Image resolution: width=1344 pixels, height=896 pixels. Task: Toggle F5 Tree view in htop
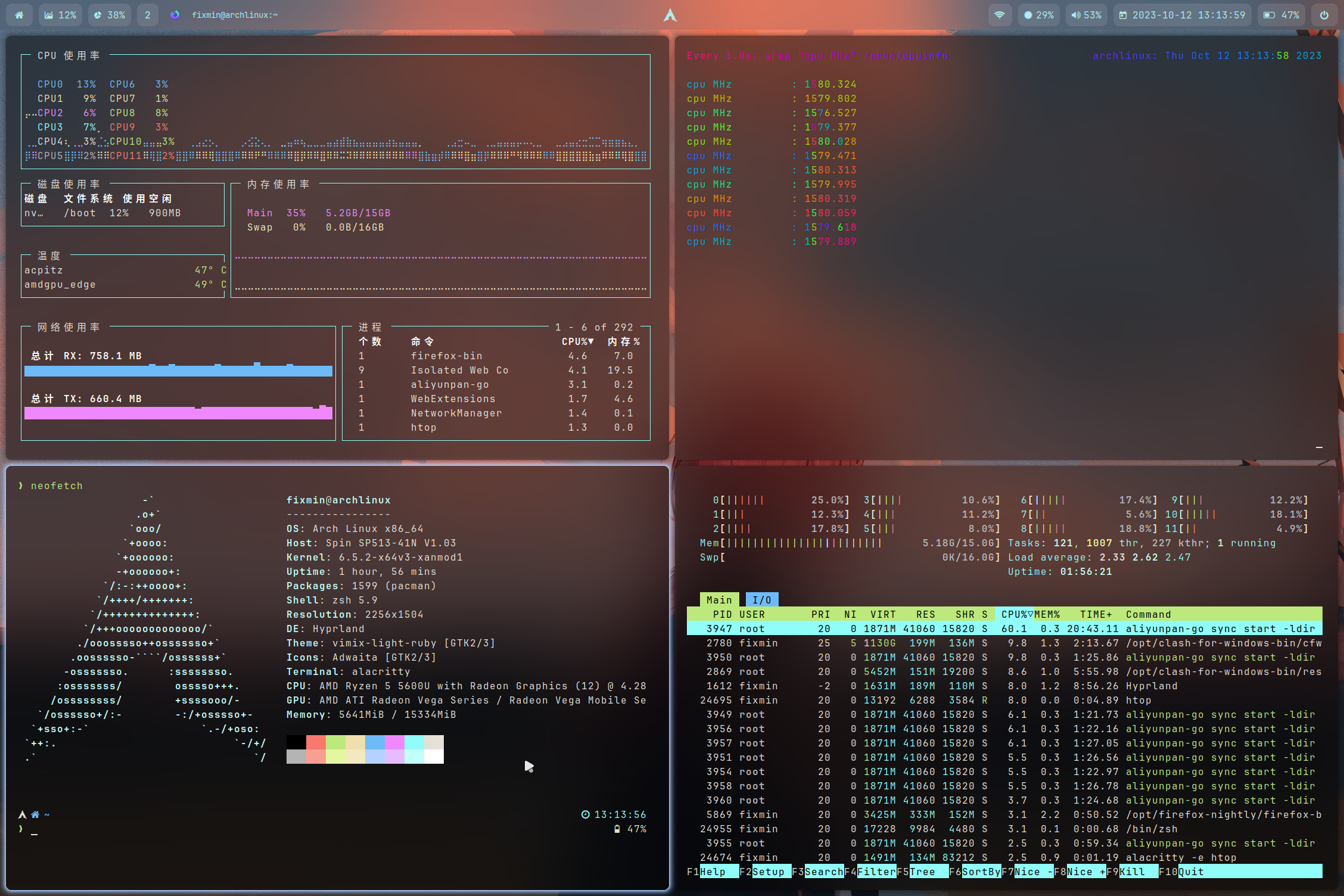(x=922, y=872)
